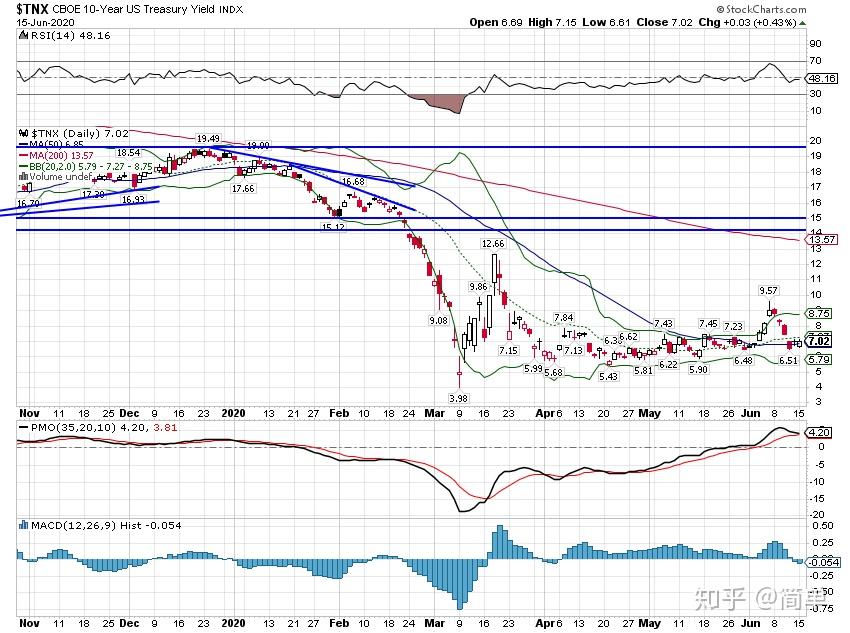Click the green up-arrow beside Chg

[x=802, y=23]
